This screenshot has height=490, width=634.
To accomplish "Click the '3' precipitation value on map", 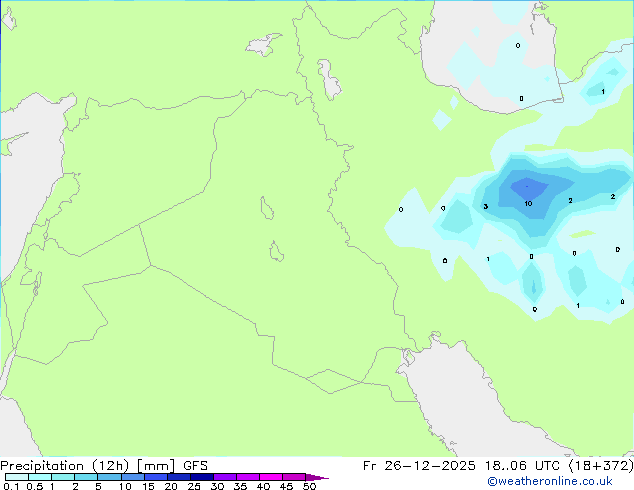I will 486,207.
